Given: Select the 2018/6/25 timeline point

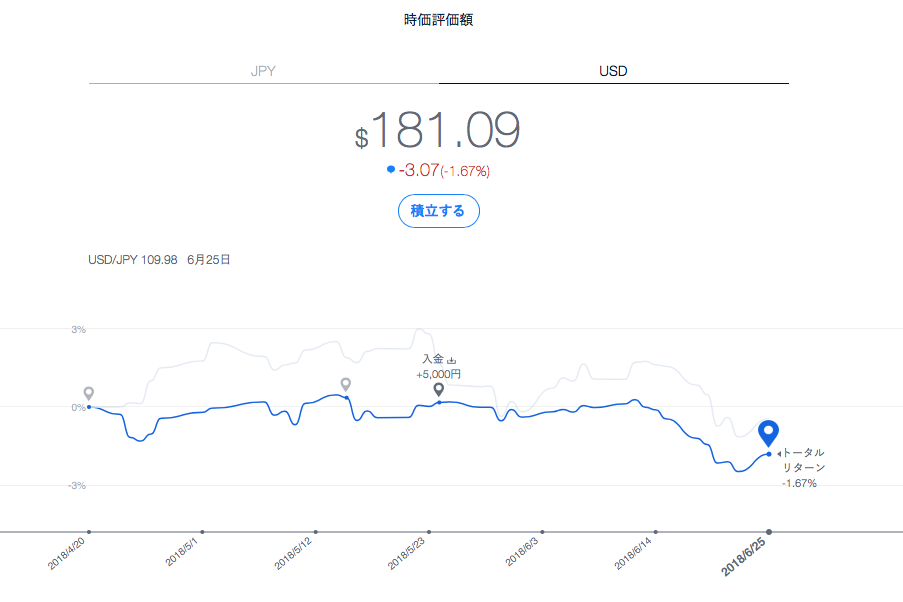Looking at the screenshot, I should pyautogui.click(x=769, y=532).
